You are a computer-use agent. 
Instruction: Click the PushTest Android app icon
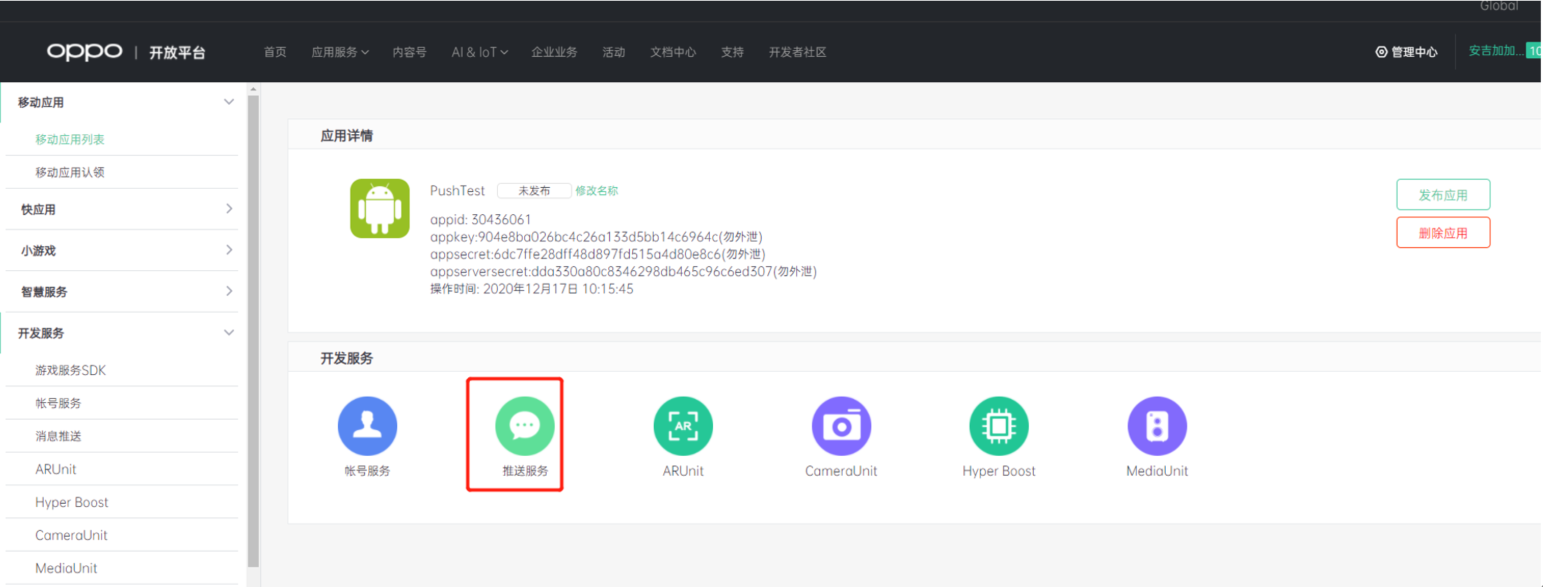pos(380,208)
